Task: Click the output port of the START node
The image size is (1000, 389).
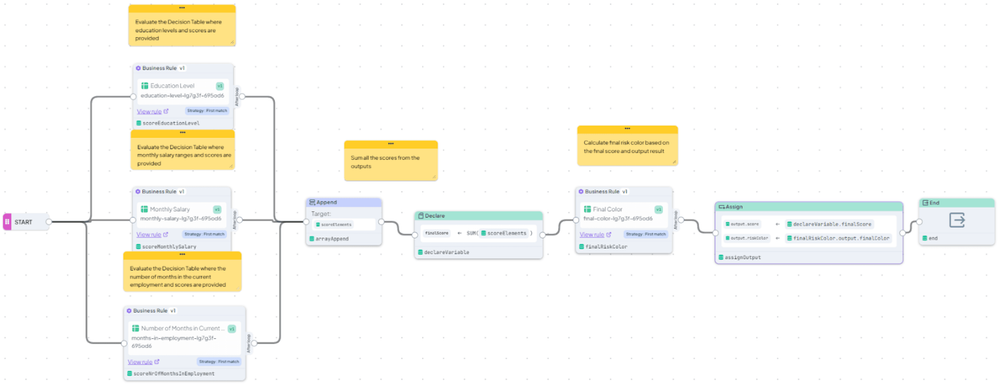Action: (48, 222)
